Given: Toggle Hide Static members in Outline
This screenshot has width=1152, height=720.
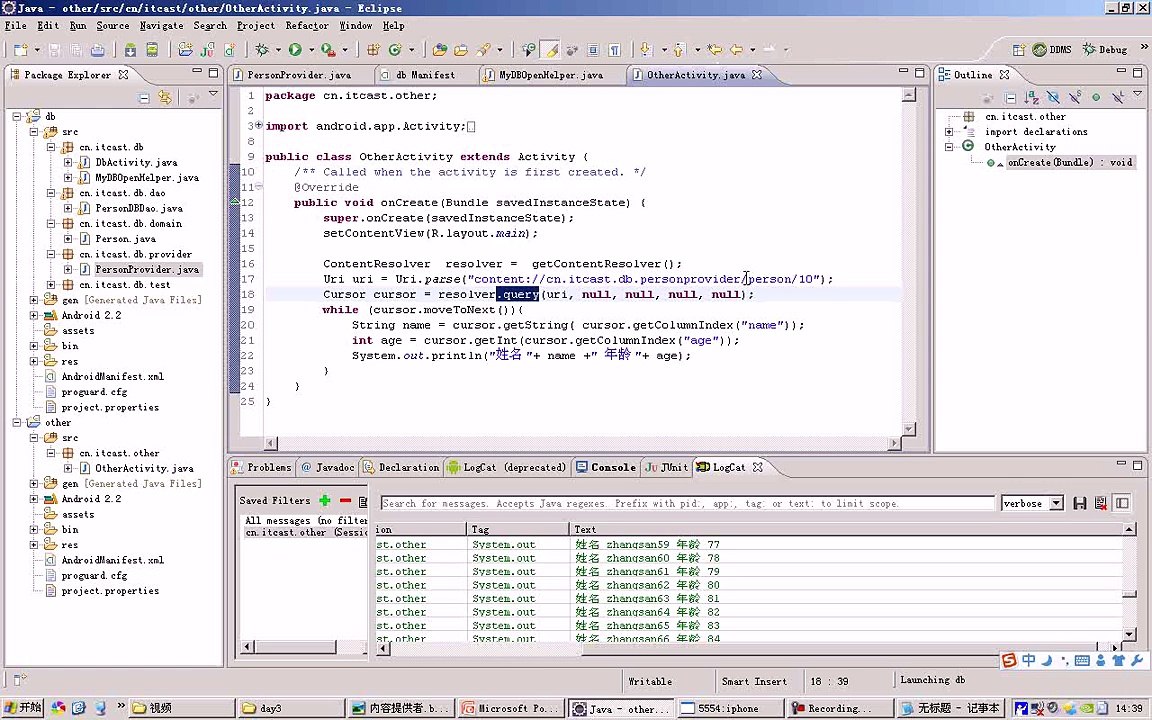Looking at the screenshot, I should (x=1075, y=97).
